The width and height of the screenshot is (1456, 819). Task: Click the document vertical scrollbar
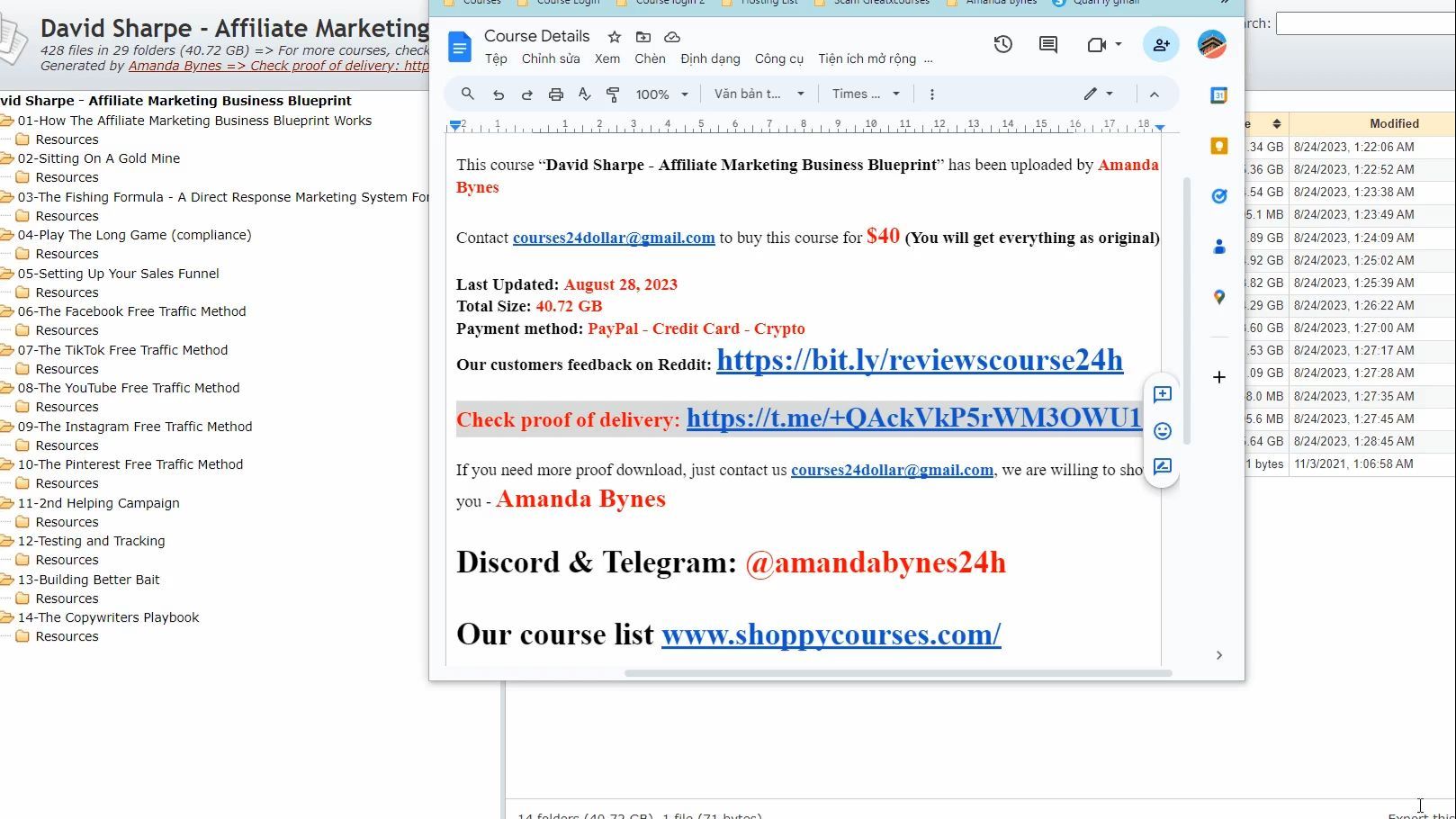click(1187, 310)
